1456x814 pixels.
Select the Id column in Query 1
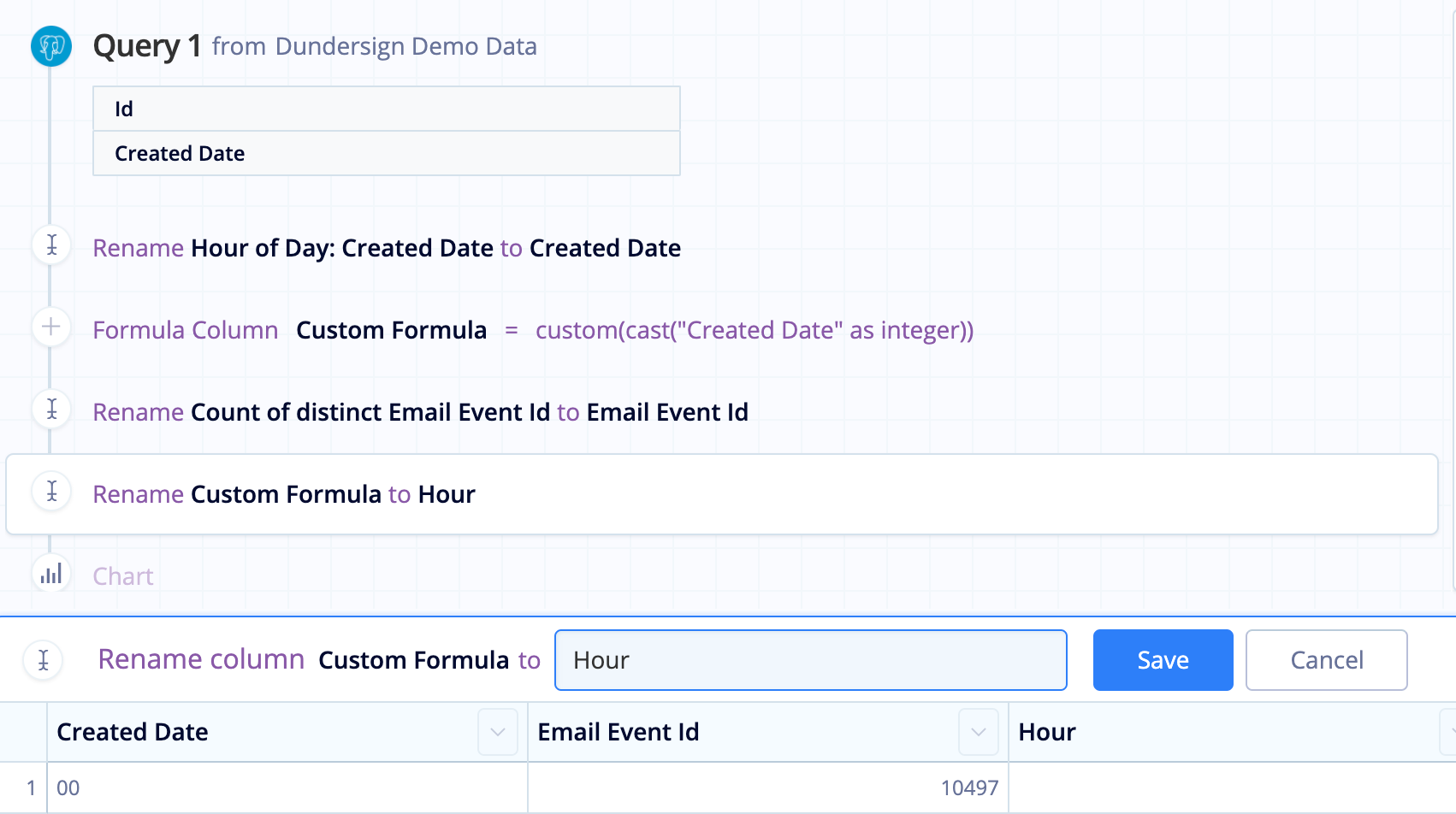click(387, 109)
